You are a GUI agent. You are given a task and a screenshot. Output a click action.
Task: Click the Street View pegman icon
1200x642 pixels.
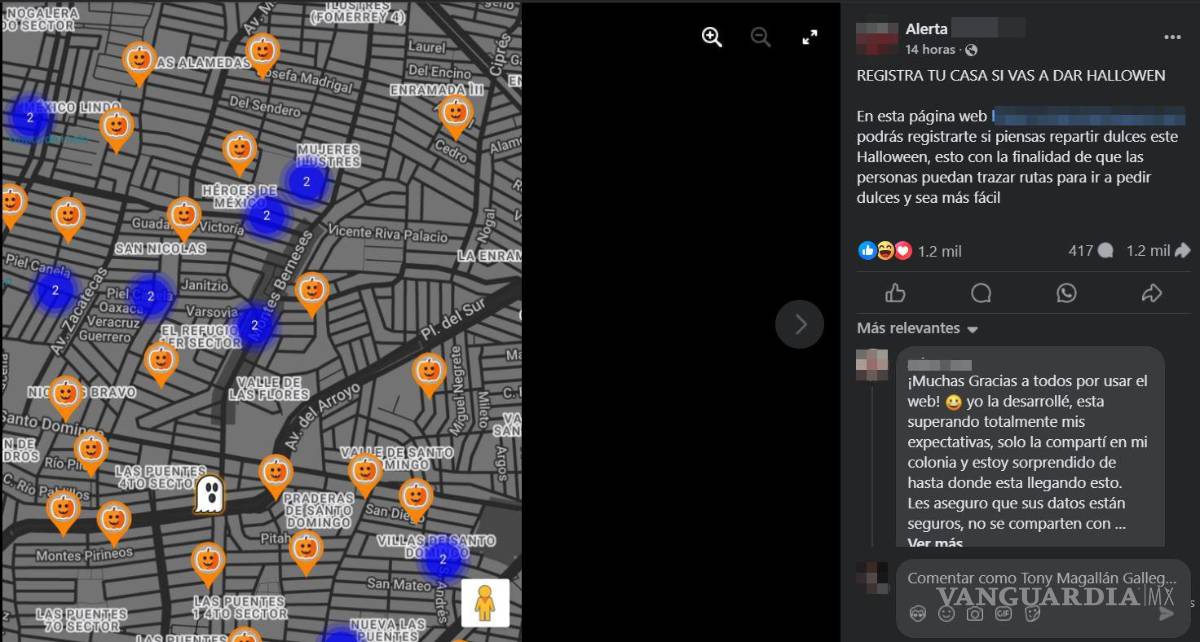point(485,602)
